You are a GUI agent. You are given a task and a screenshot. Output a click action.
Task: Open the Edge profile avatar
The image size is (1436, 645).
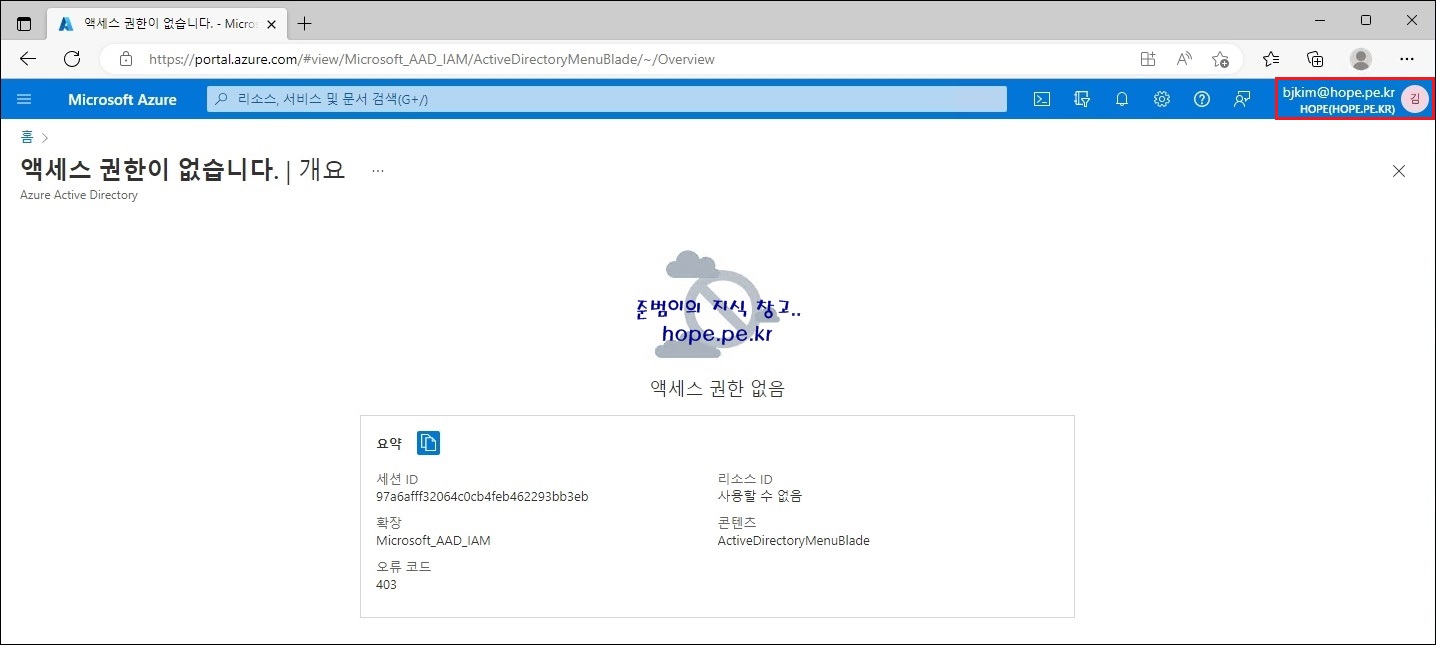coord(1361,59)
